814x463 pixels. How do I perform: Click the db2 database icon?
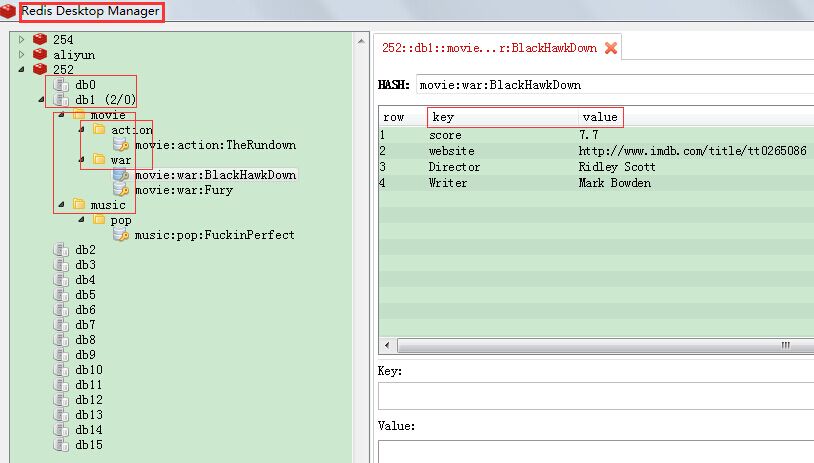[x=61, y=250]
